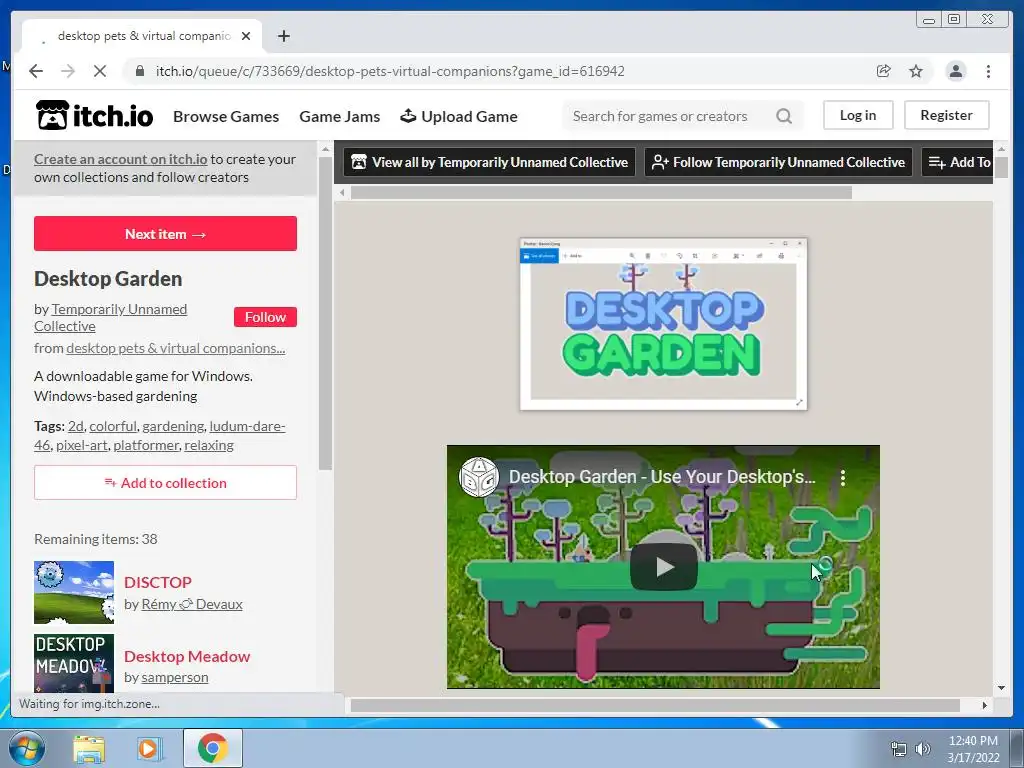Add Desktop Garden to collection

click(165, 483)
